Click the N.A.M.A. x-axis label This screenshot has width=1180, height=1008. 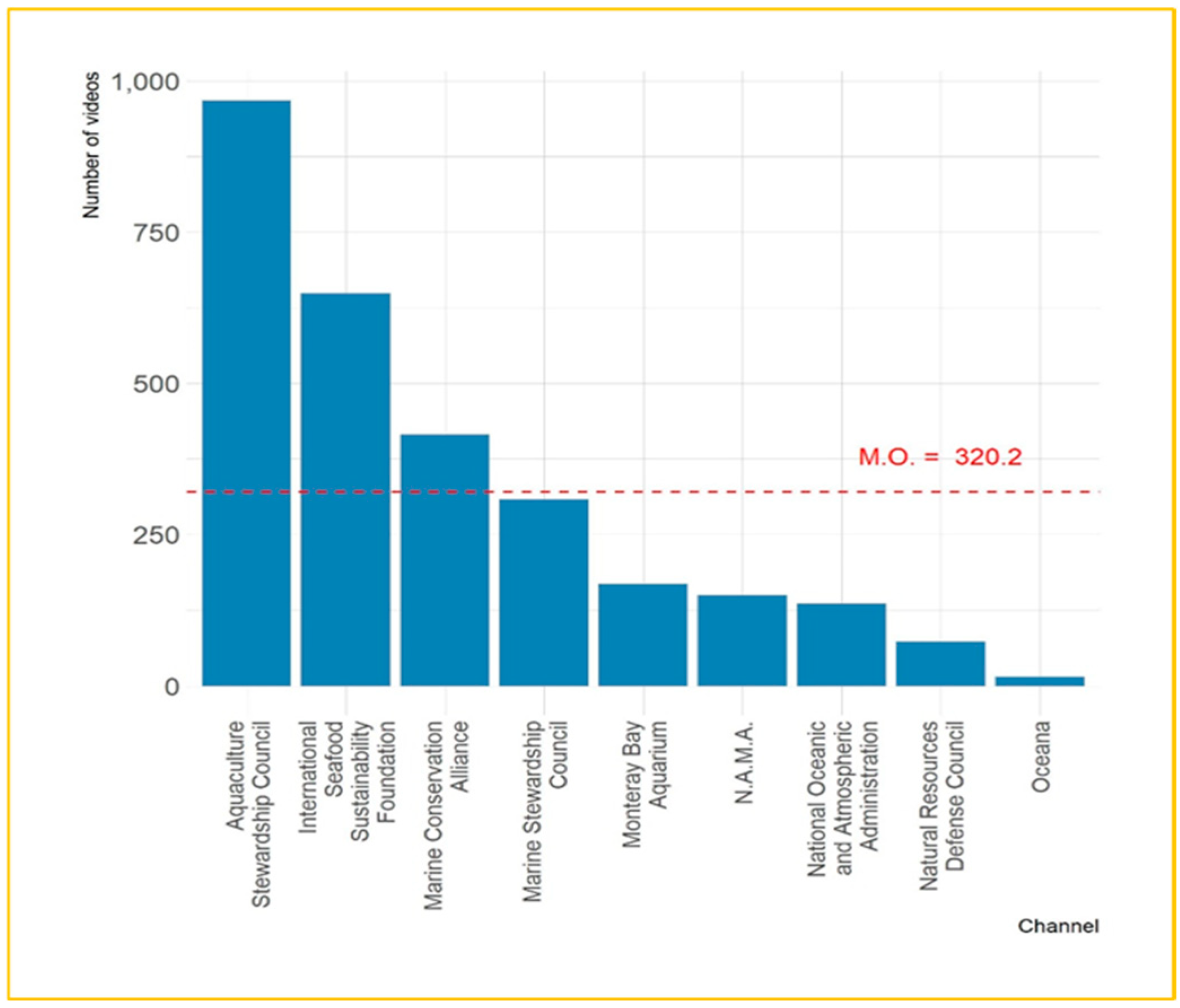tap(743, 762)
